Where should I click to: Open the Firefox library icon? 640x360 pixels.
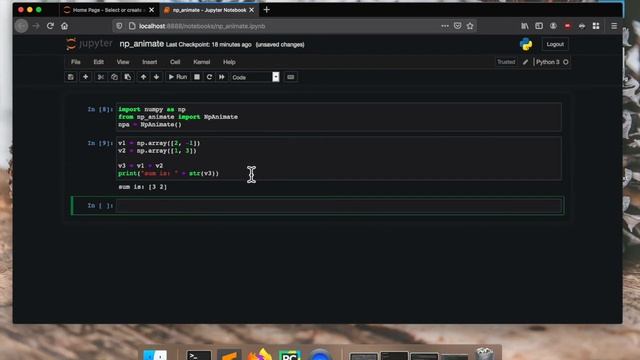[525, 26]
